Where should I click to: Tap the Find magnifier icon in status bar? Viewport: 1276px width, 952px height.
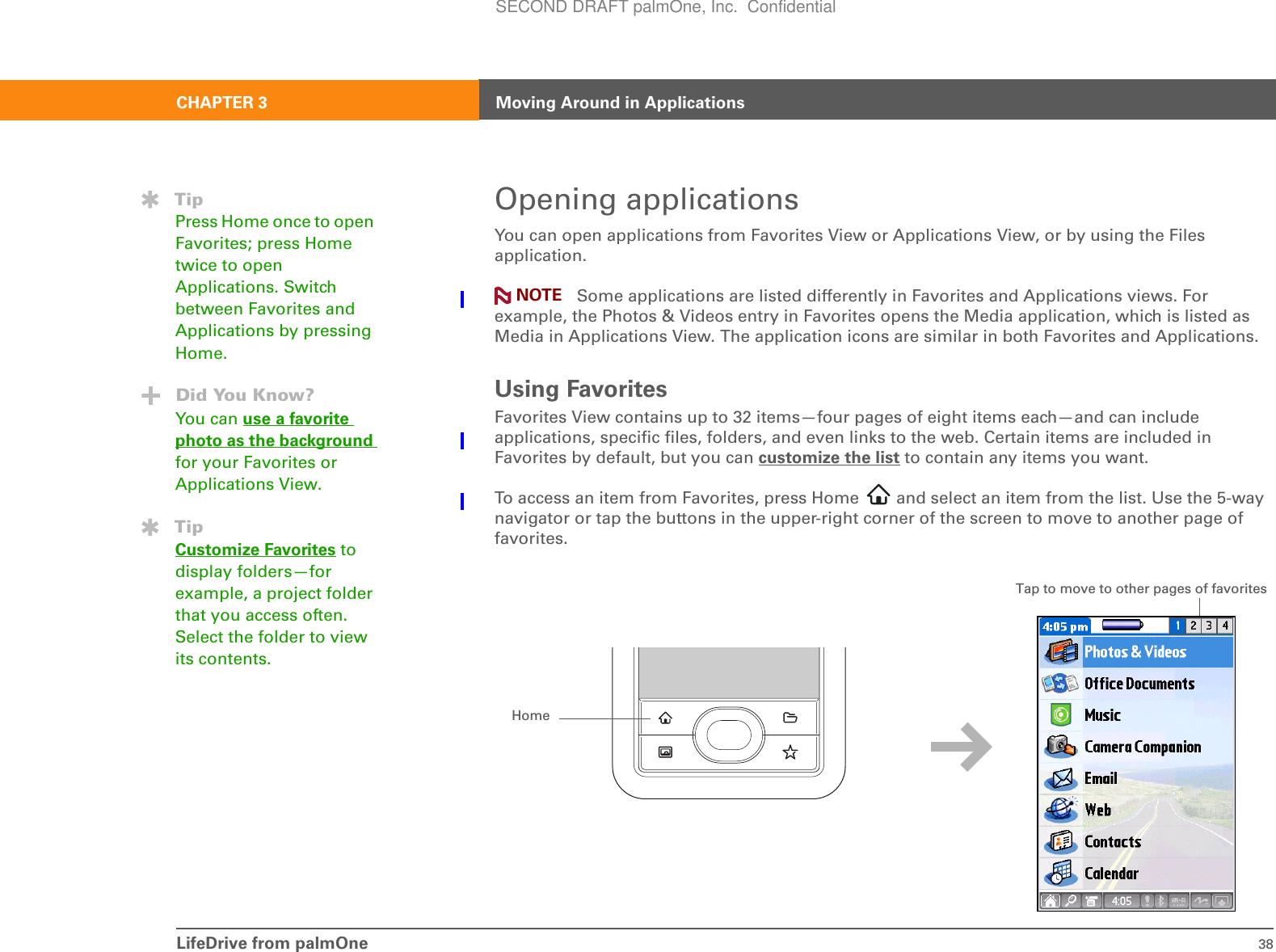(x=1072, y=900)
